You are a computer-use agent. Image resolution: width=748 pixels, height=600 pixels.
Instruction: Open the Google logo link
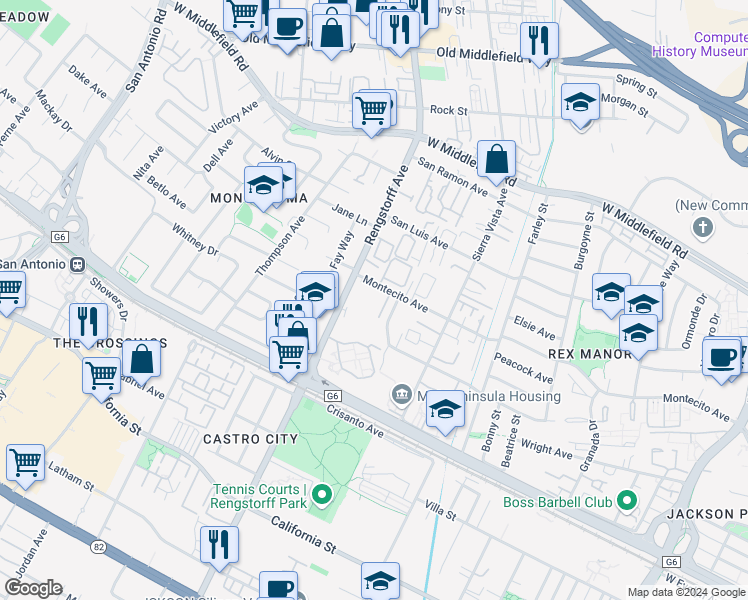tap(33, 588)
